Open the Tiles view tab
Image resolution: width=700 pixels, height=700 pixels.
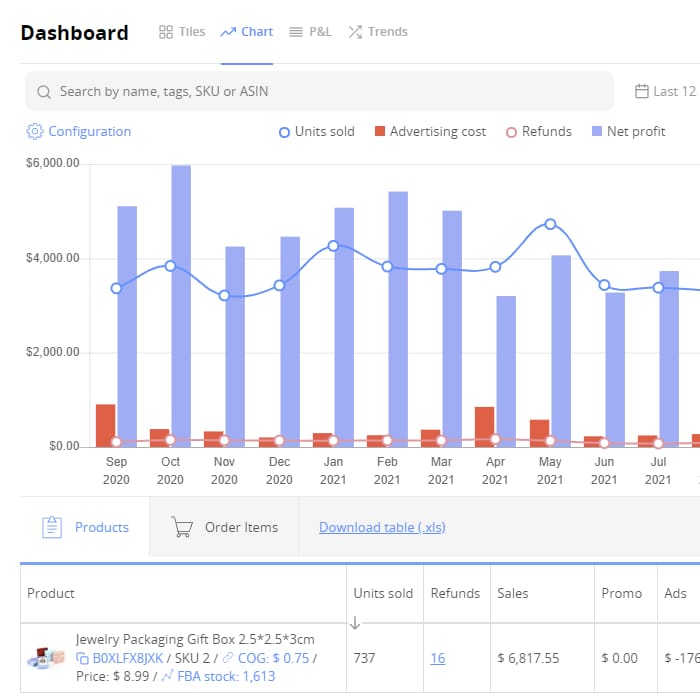pyautogui.click(x=182, y=32)
